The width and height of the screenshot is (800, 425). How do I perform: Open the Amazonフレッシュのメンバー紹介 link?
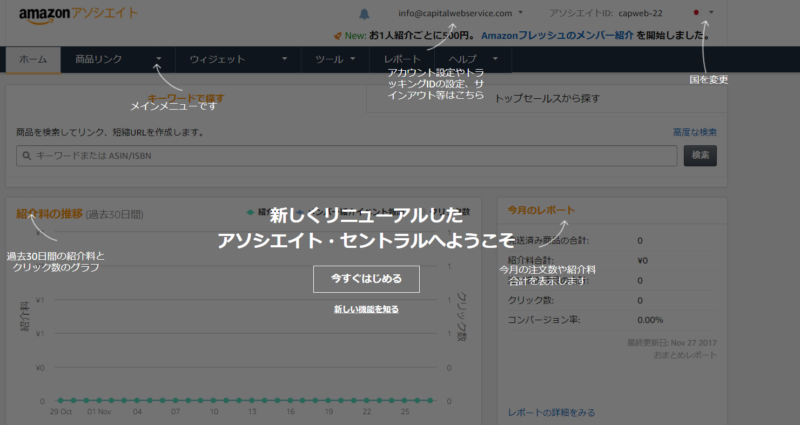[557, 36]
